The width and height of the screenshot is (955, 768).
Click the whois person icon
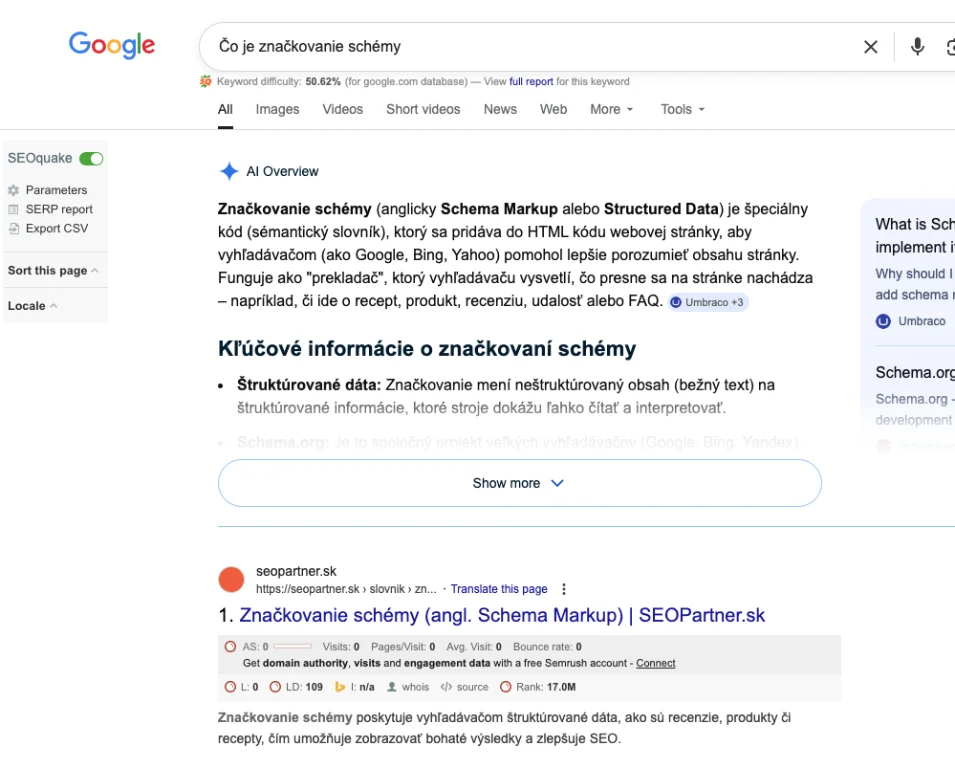tap(392, 687)
